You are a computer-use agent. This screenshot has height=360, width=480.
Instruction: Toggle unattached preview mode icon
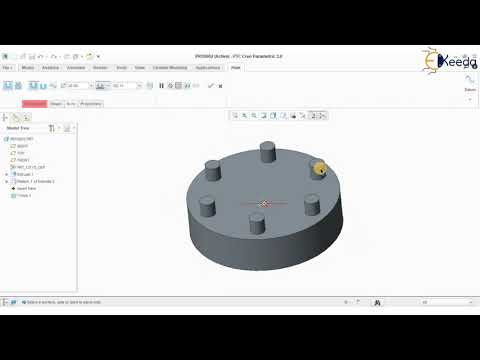point(187,86)
